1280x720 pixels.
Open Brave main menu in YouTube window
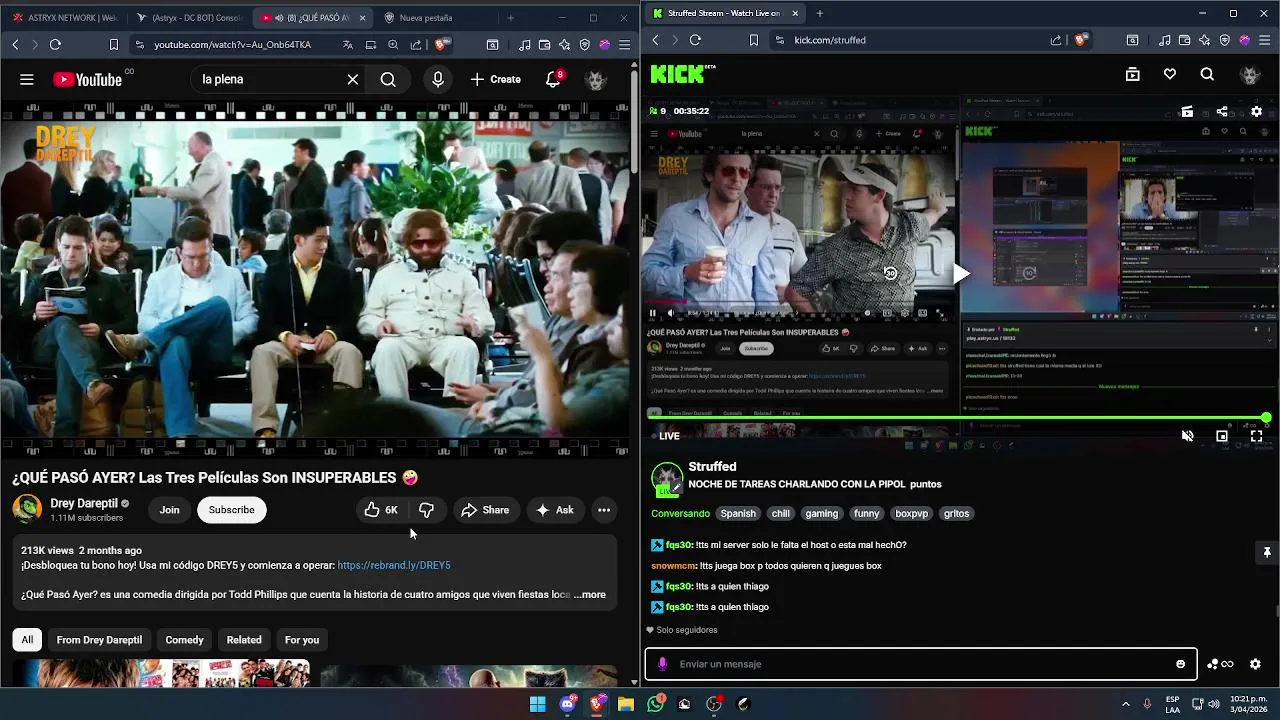625,44
